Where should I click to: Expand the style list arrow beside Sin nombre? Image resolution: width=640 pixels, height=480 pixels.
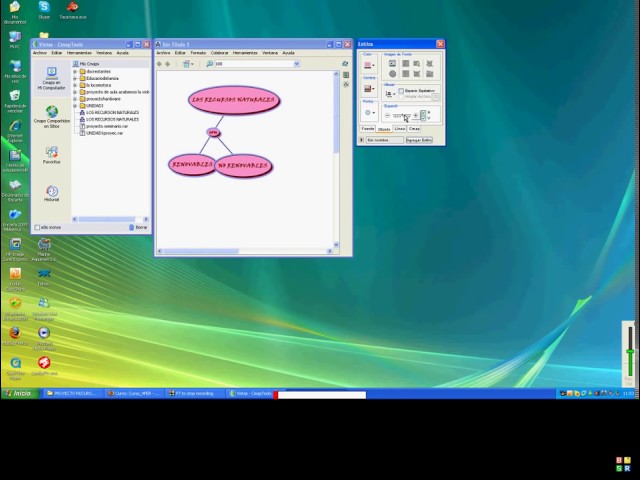pyautogui.click(x=361, y=140)
